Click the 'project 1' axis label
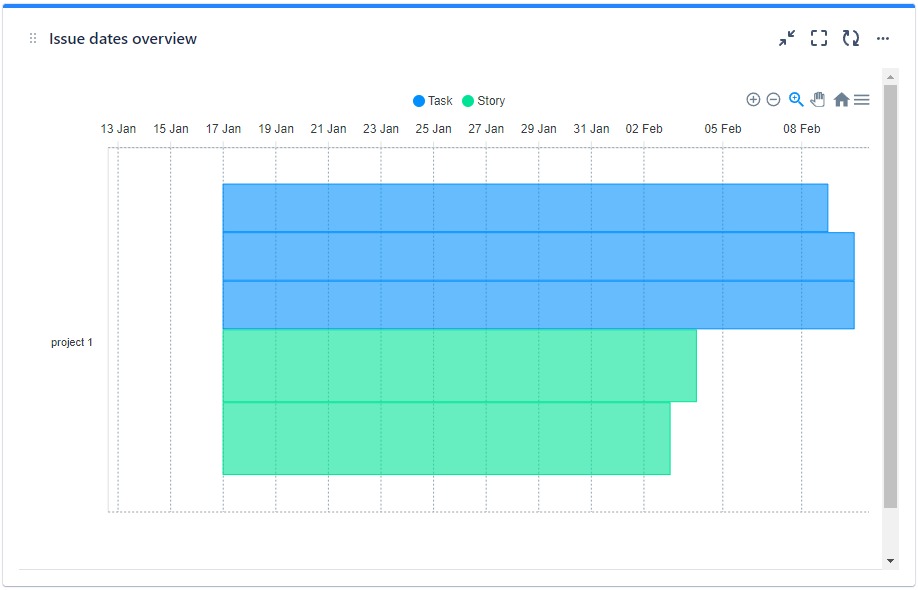 click(72, 342)
